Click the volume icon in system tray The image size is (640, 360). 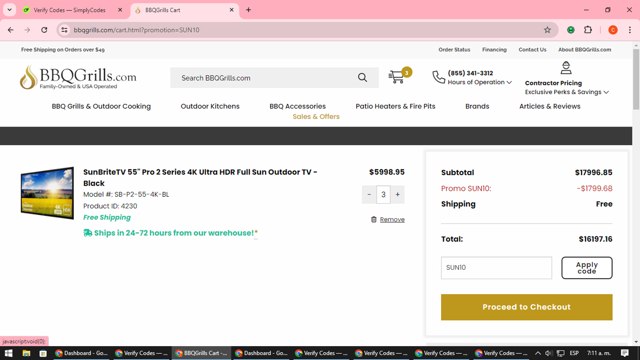[549, 353]
